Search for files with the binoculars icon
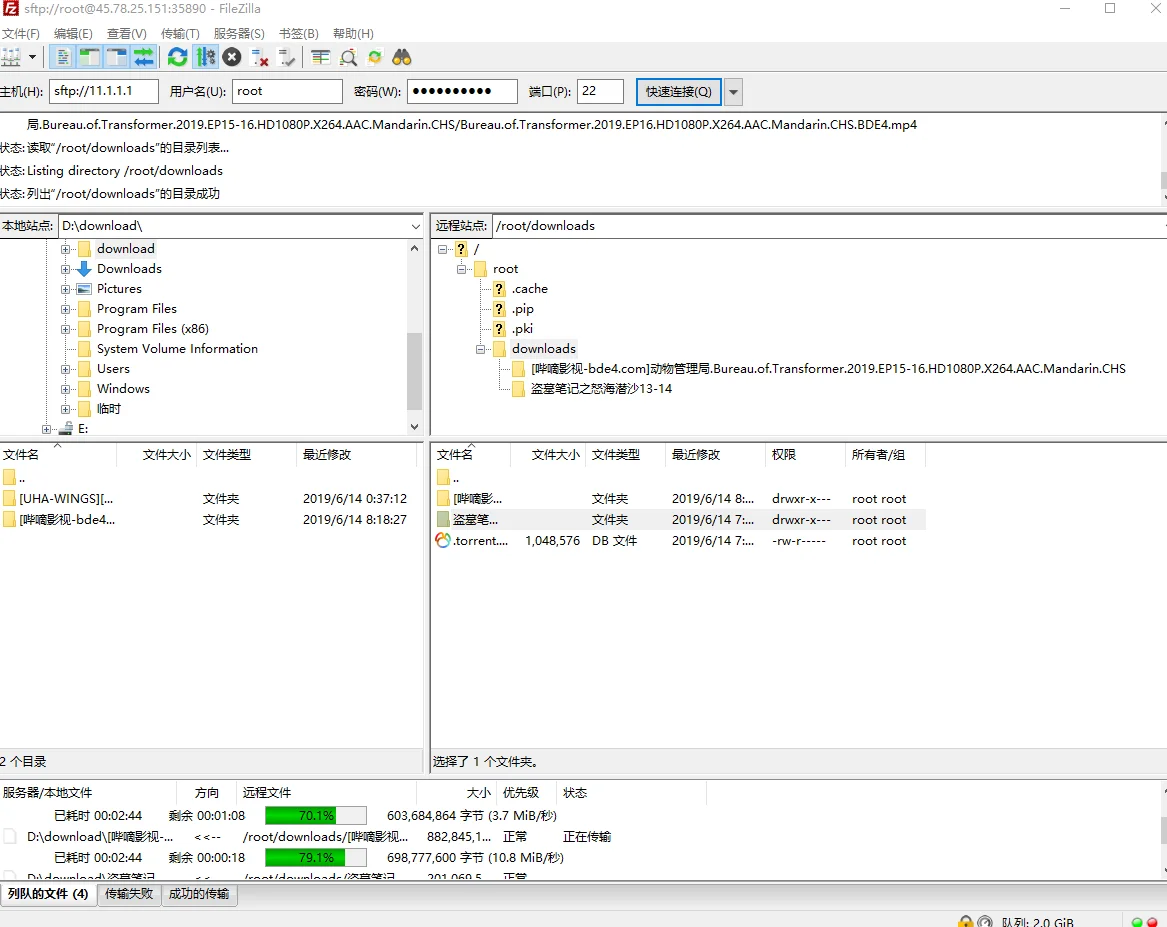Image resolution: width=1167 pixels, height=927 pixels. [x=402, y=57]
